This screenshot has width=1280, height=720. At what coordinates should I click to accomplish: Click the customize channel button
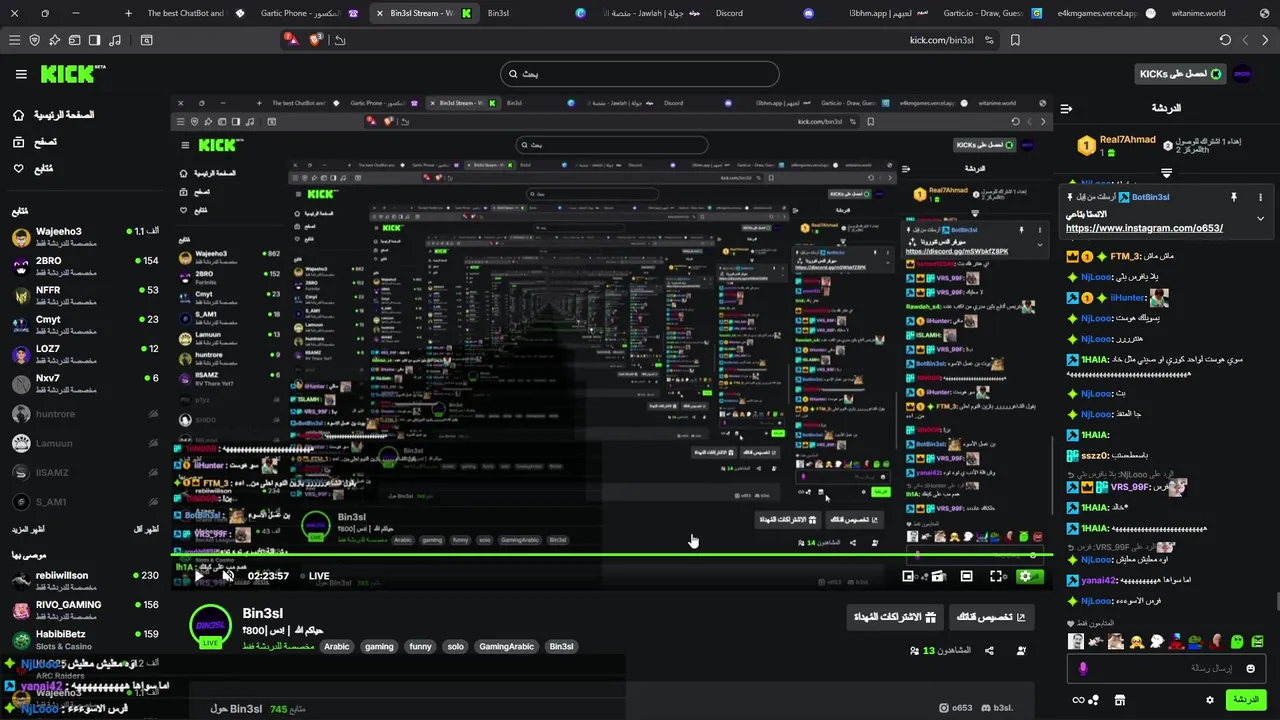coord(992,617)
